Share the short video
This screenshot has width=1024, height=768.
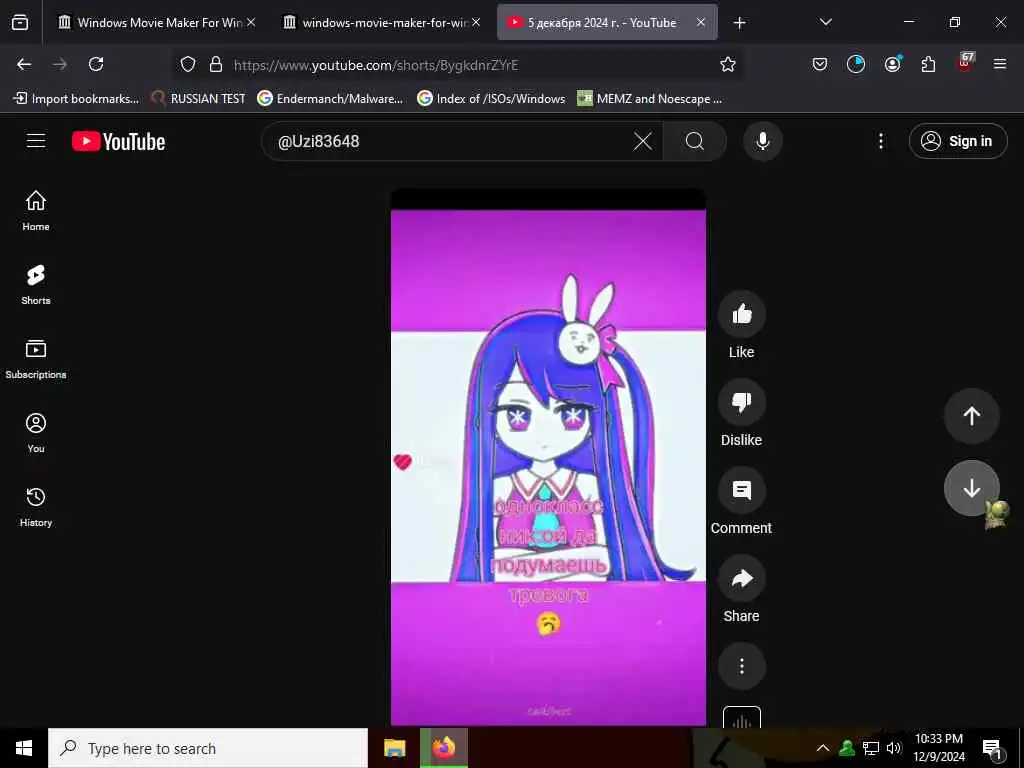tap(742, 578)
